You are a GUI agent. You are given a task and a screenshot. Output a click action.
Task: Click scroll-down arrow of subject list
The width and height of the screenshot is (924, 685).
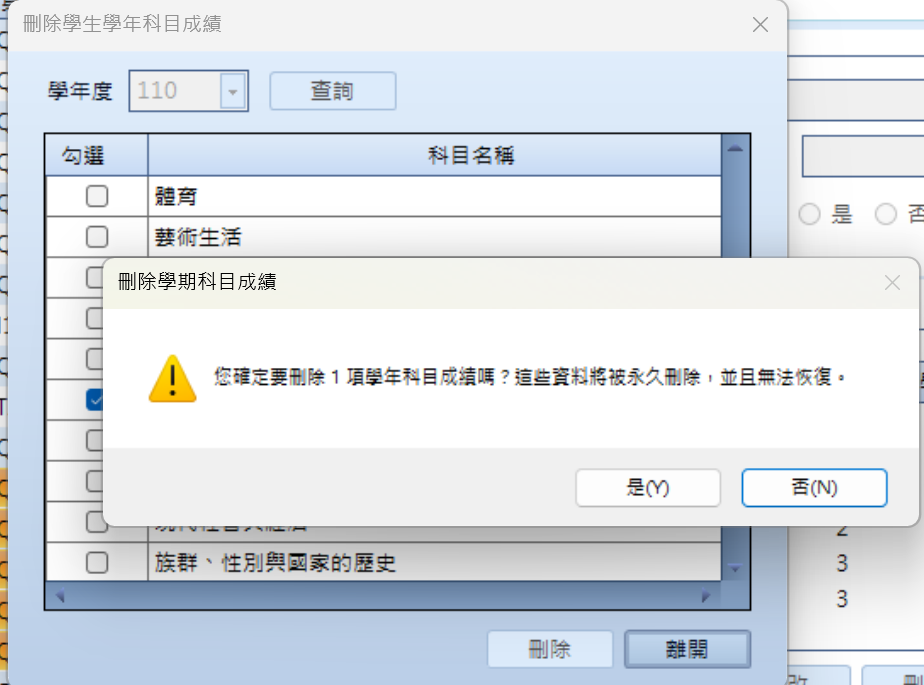(735, 568)
